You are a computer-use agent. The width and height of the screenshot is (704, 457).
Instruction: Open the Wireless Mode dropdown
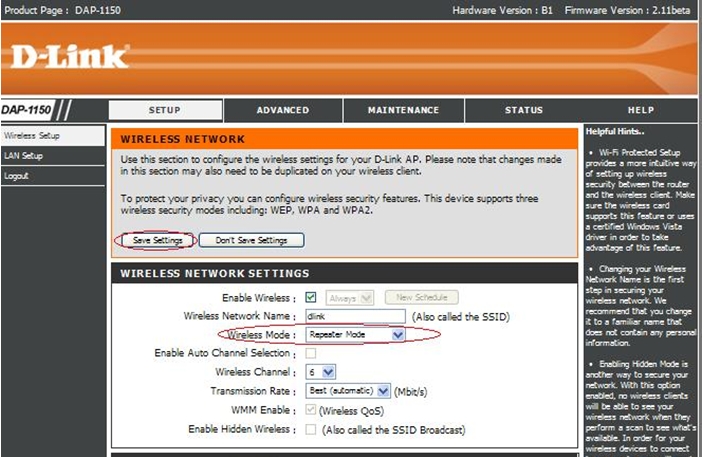pyautogui.click(x=354, y=335)
